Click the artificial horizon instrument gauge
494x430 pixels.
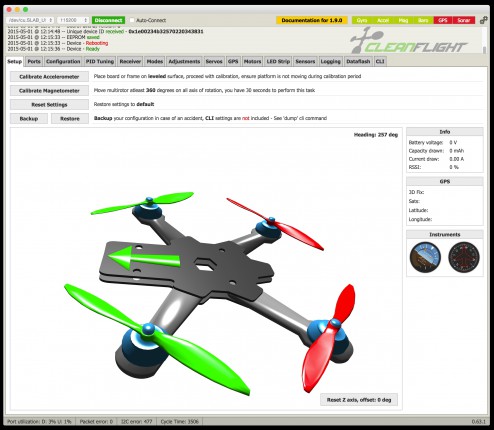[425, 257]
